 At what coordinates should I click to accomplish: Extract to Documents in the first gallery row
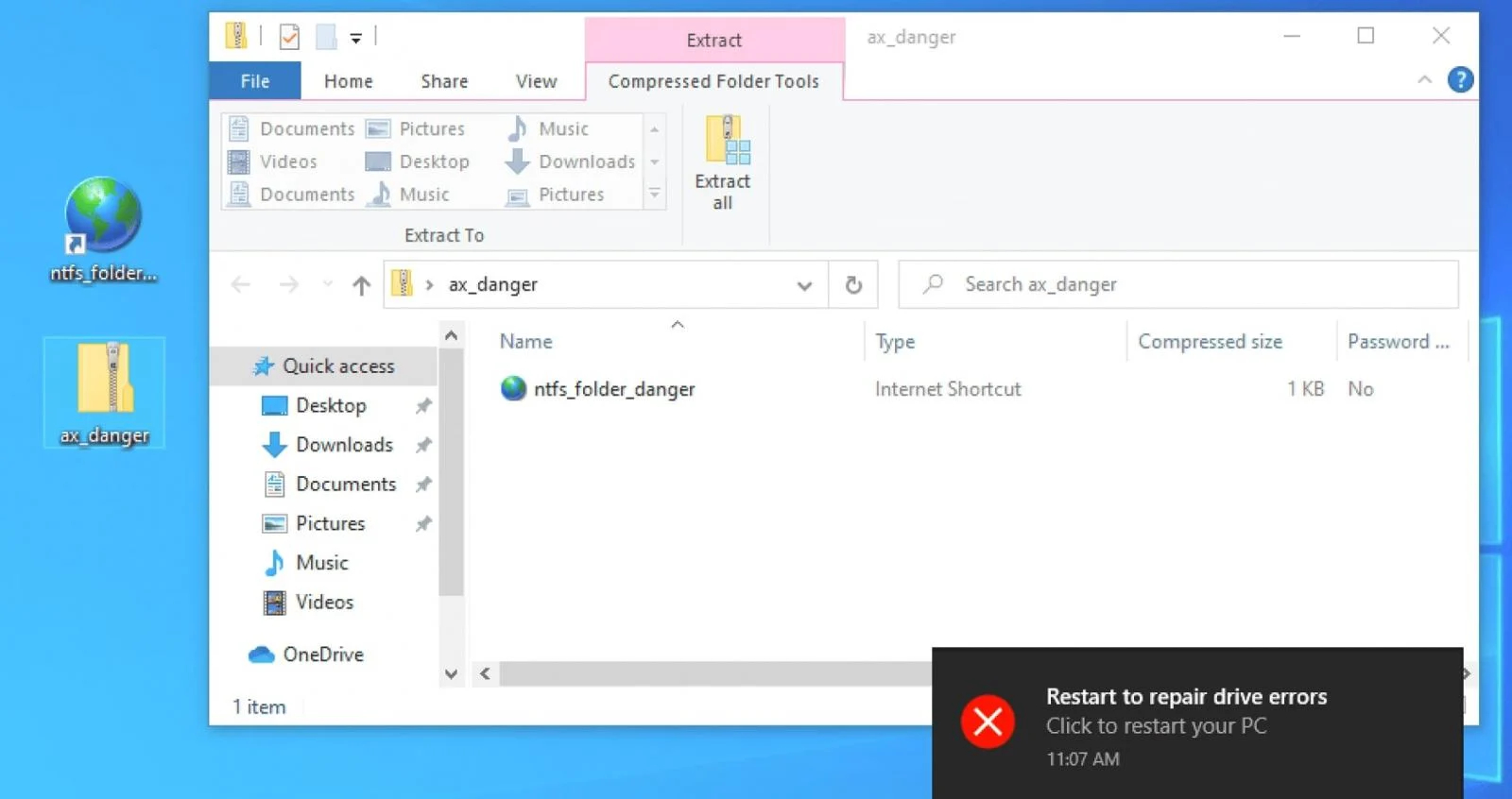point(293,128)
